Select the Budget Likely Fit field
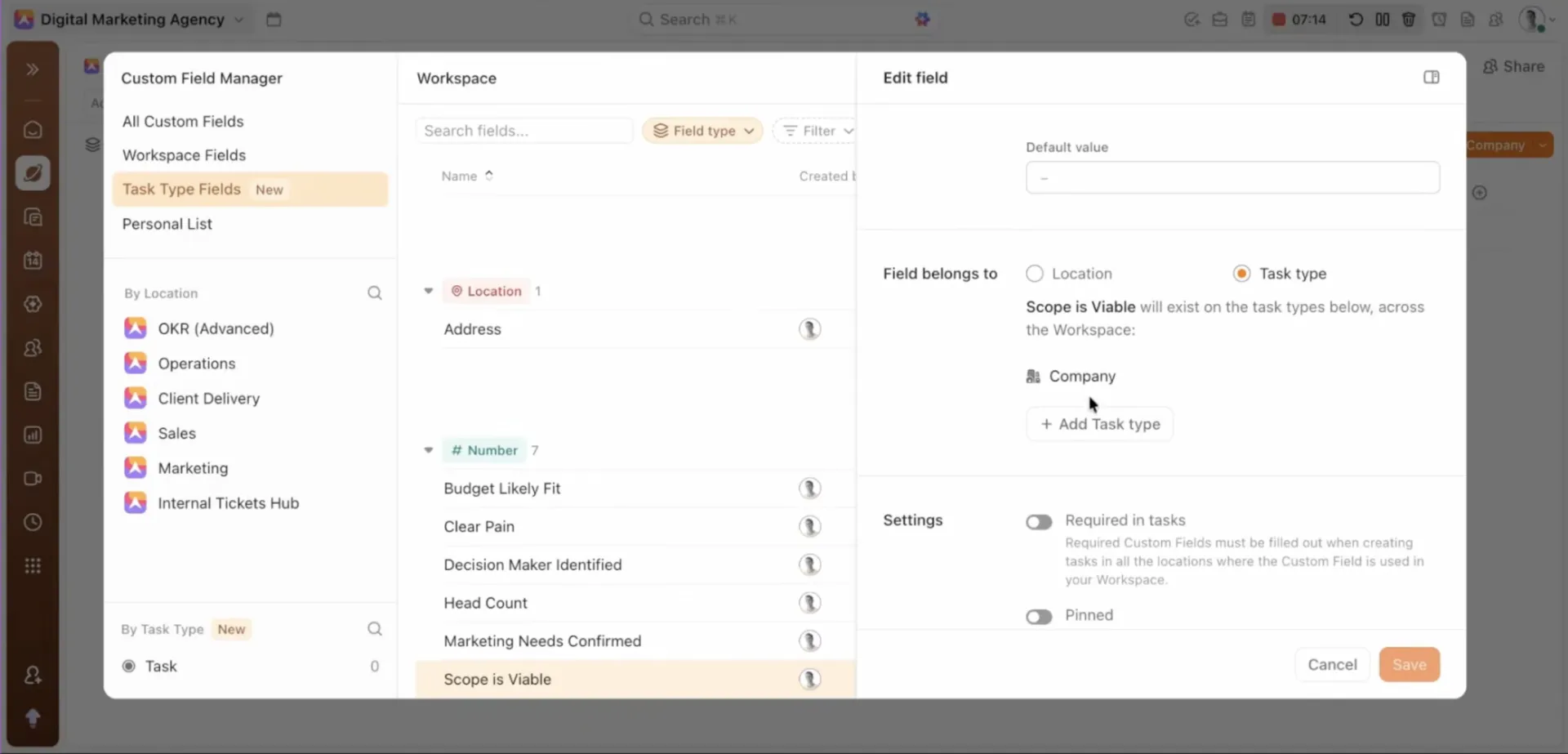The width and height of the screenshot is (1568, 754). [502, 489]
